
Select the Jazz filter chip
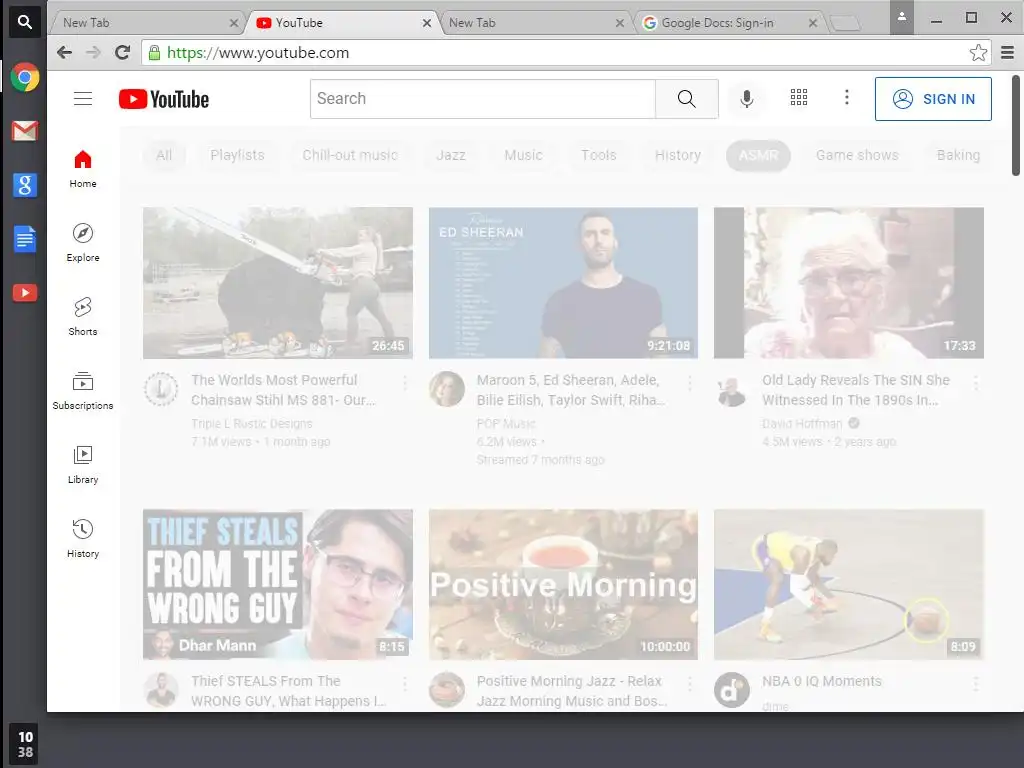[x=451, y=155]
